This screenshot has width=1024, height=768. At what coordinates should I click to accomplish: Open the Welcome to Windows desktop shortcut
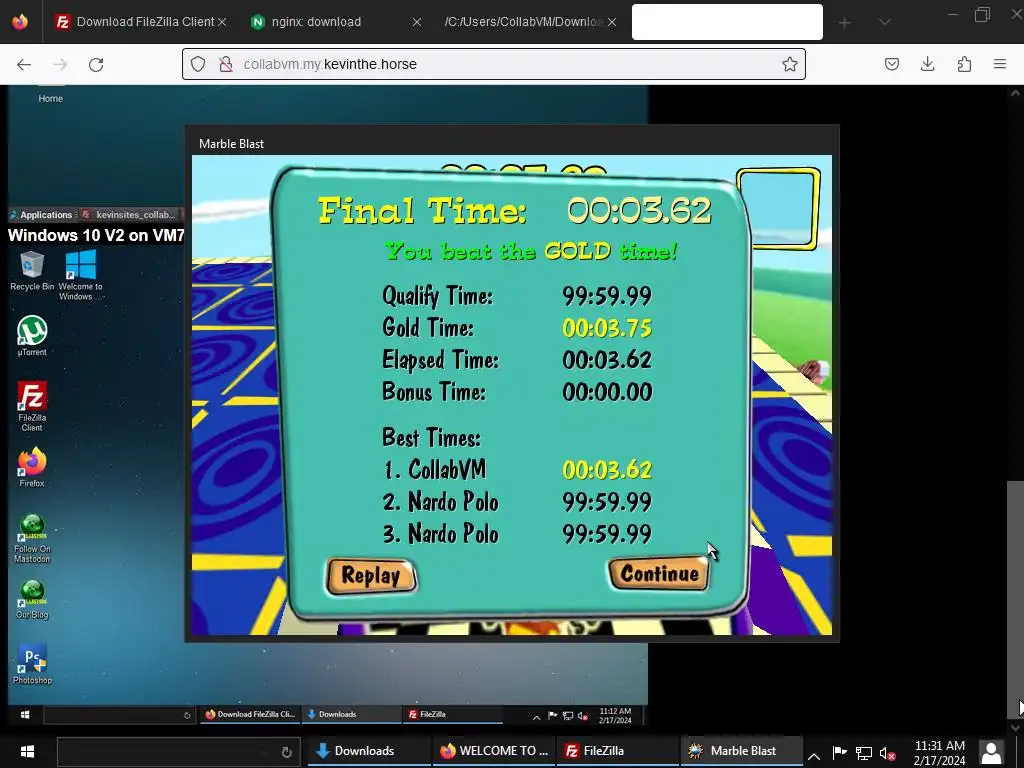point(81,274)
